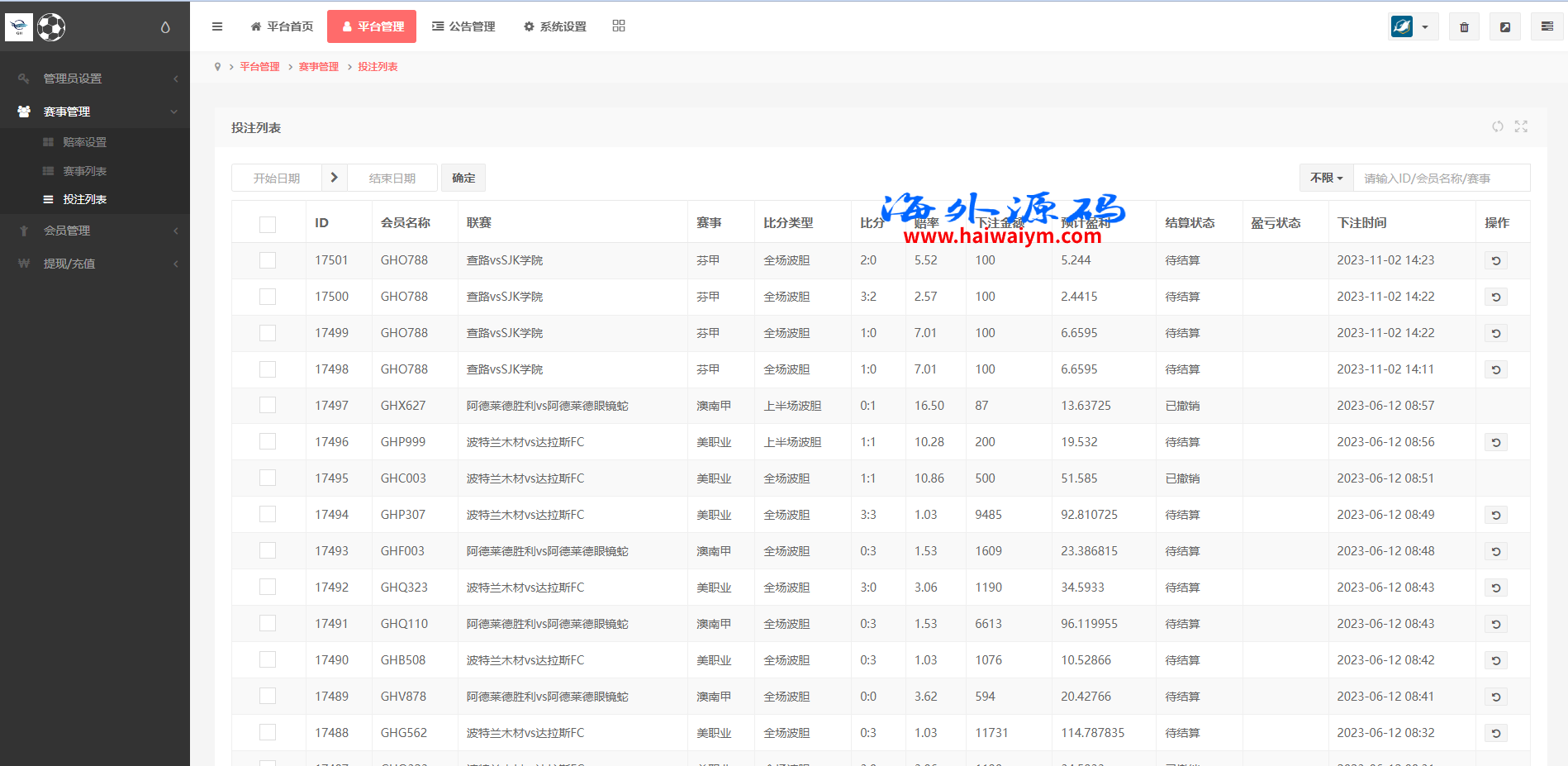
Task: Toggle the select-all checkbox in table header
Action: point(268,224)
